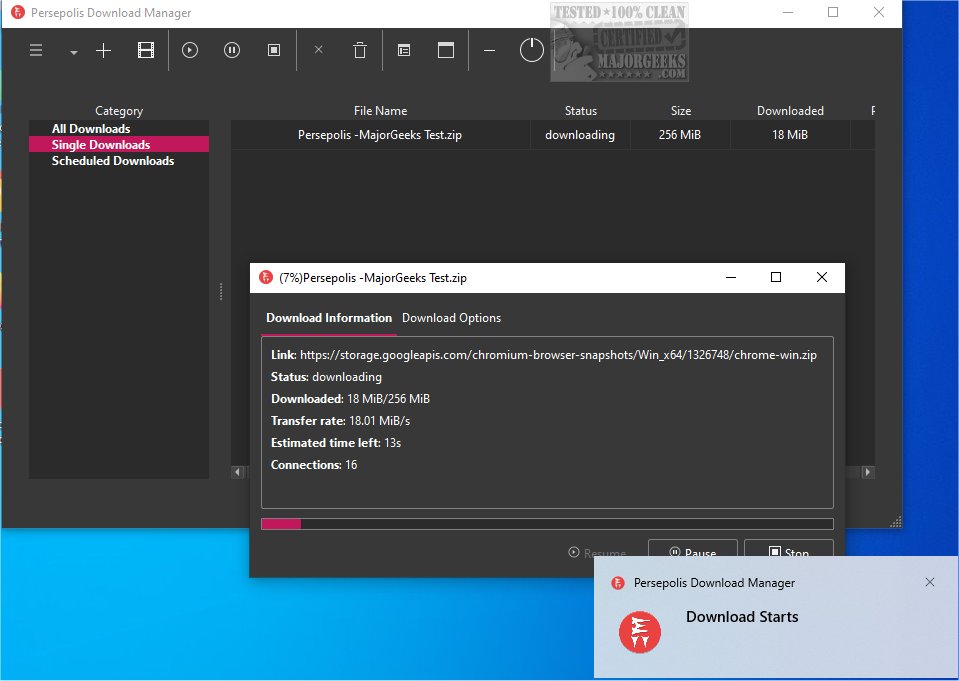
Task: Expand the toolbar dropdown arrow
Action: [73, 53]
